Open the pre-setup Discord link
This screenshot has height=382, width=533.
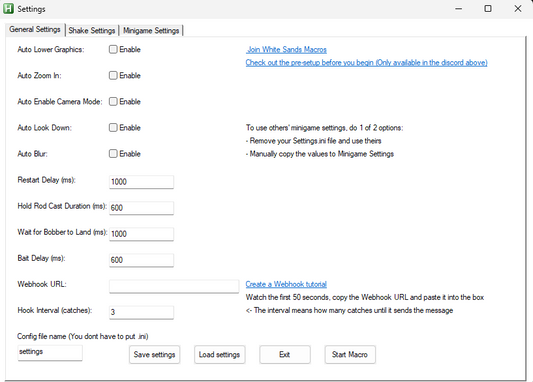[x=366, y=63]
